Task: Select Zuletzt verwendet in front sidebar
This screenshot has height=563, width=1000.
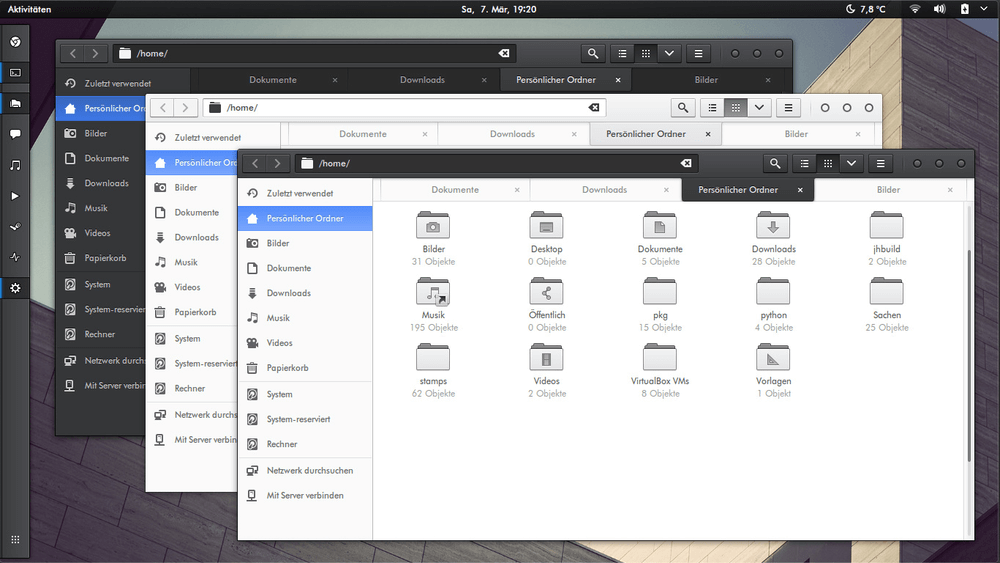Action: (x=305, y=193)
